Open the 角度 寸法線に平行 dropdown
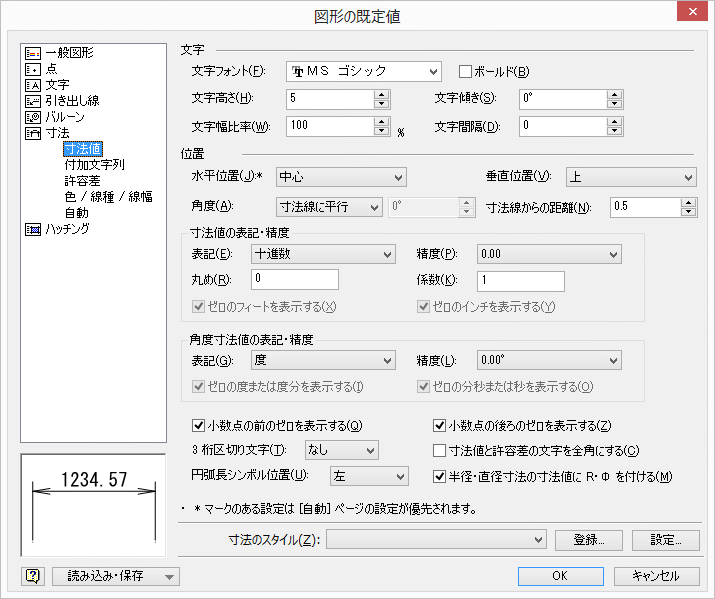This screenshot has height=599, width=715. [329, 207]
